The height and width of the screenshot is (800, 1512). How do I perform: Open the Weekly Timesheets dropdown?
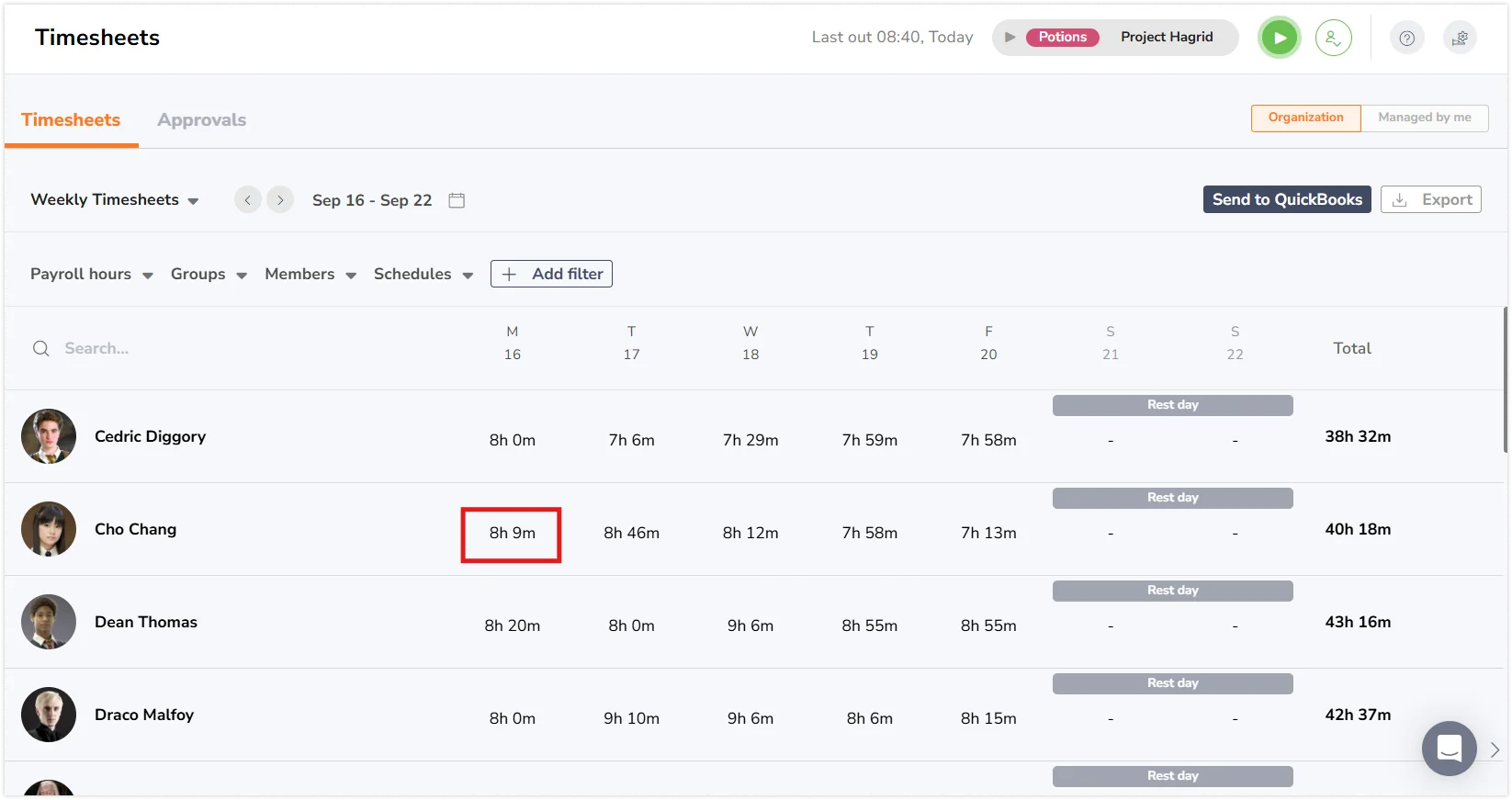(x=115, y=200)
